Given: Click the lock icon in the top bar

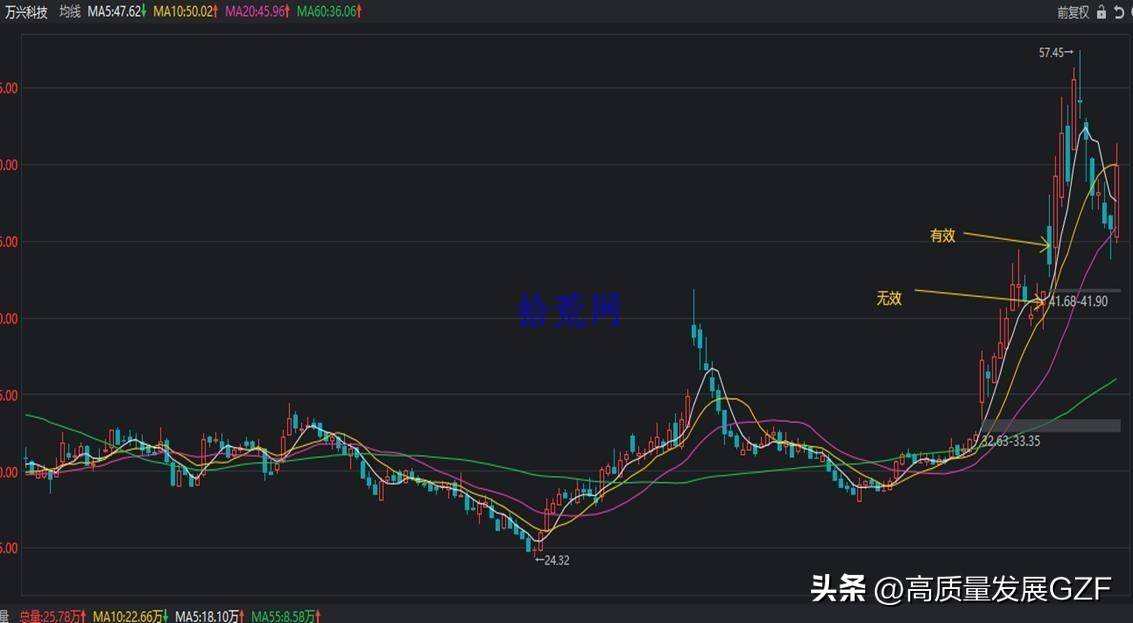Looking at the screenshot, I should tap(1101, 12).
